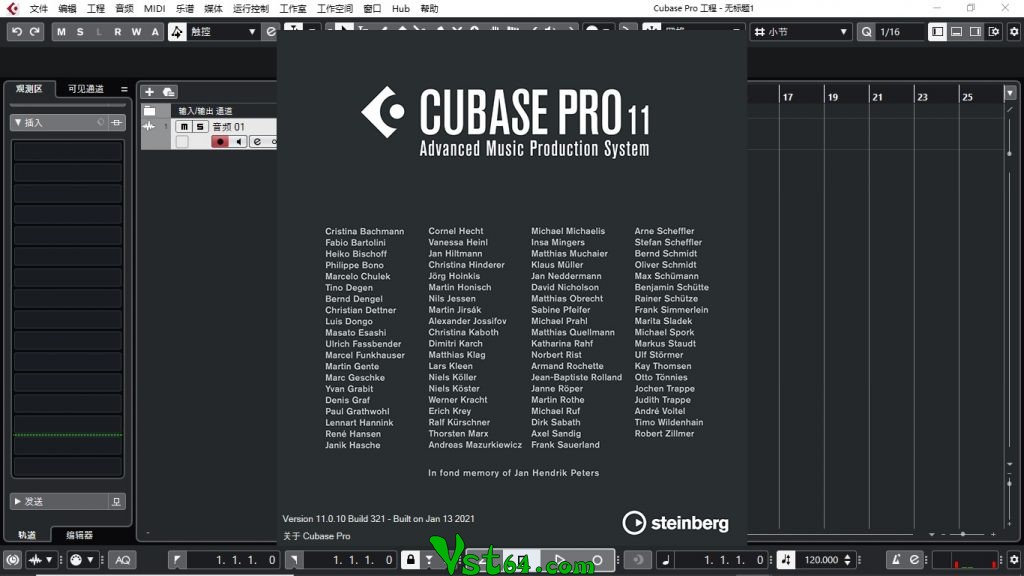Viewport: 1024px width, 576px height.
Task: Switch to the 可见通道 tab
Action: pos(86,89)
